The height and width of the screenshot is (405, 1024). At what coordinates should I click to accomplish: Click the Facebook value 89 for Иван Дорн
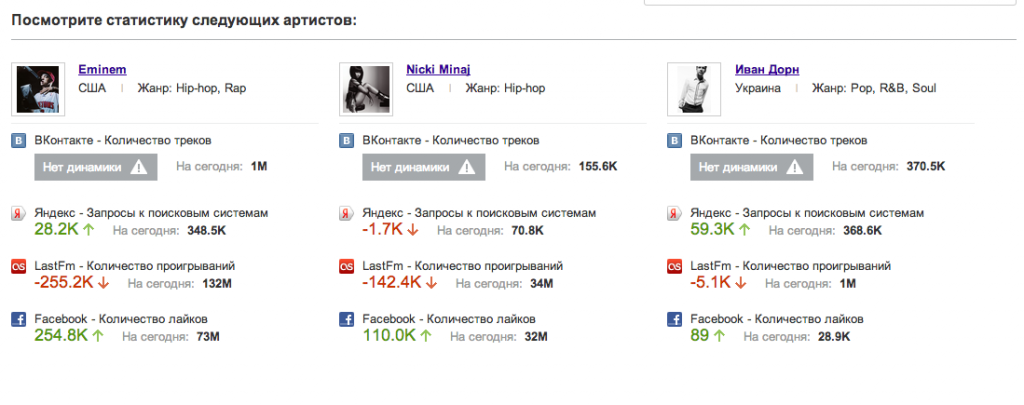(x=699, y=336)
